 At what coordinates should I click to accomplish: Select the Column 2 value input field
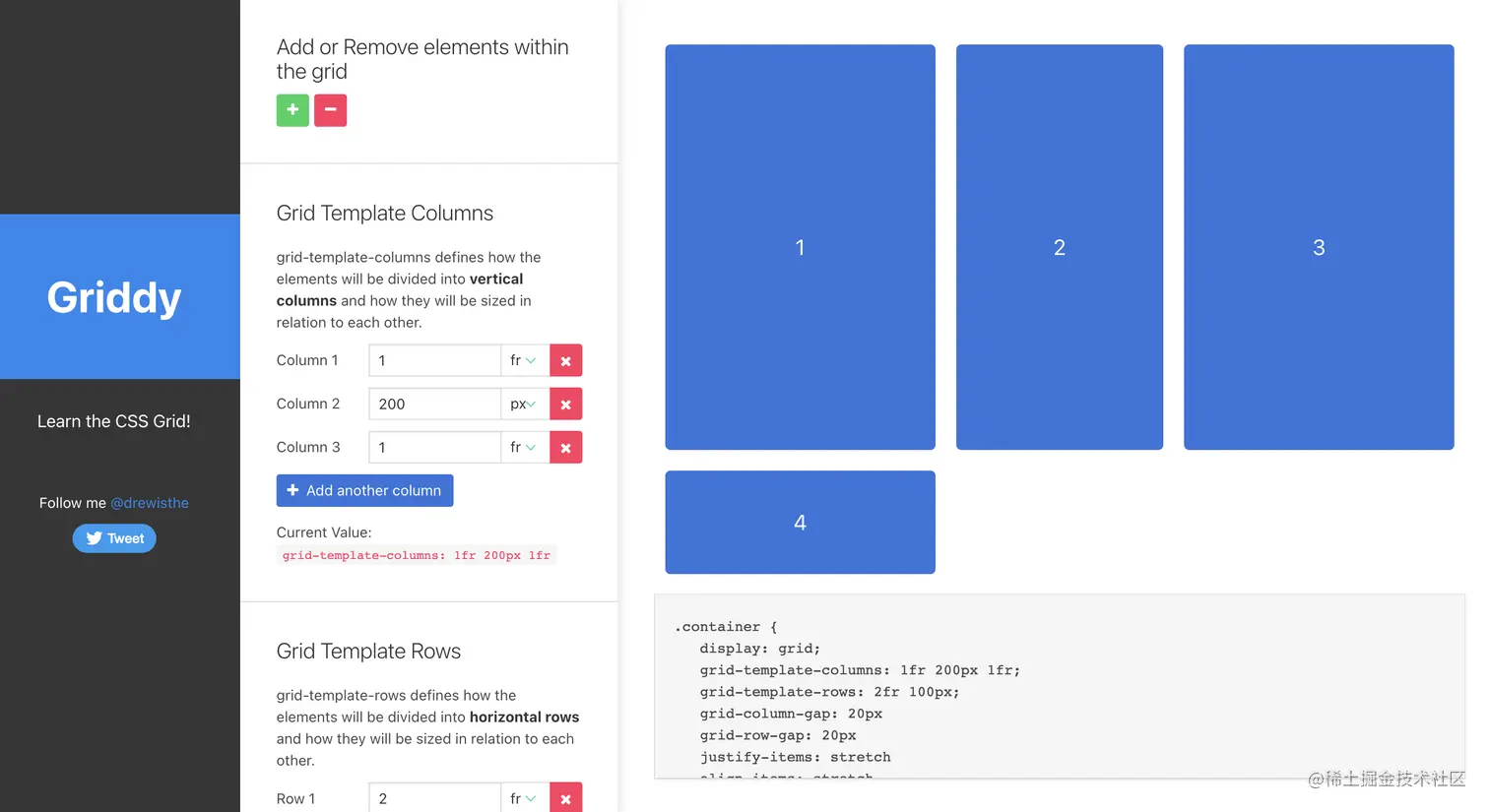coord(434,404)
